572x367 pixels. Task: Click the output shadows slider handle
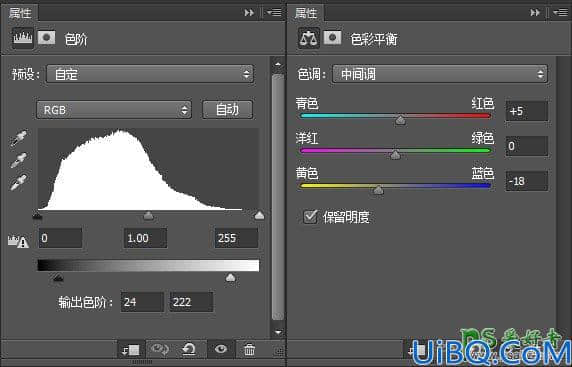(58, 278)
